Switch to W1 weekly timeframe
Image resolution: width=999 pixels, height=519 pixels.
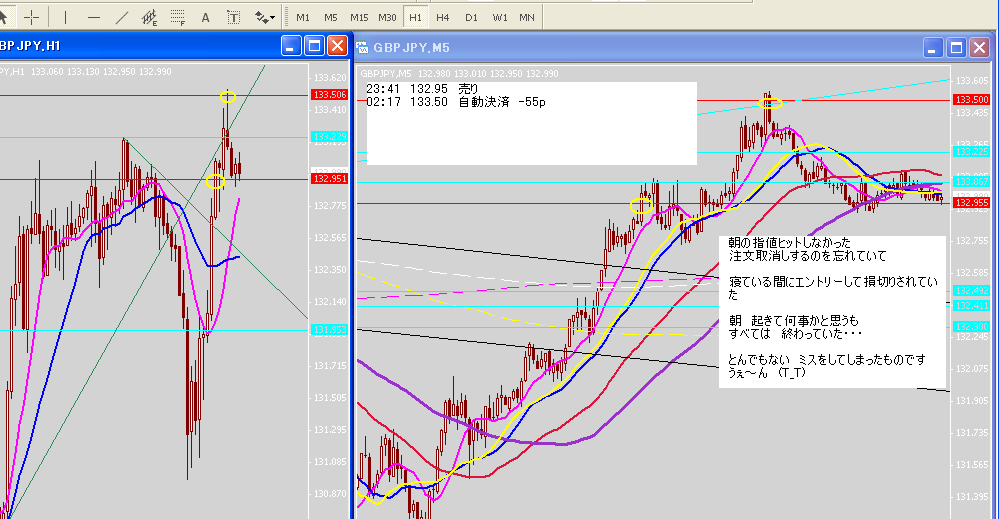(500, 17)
